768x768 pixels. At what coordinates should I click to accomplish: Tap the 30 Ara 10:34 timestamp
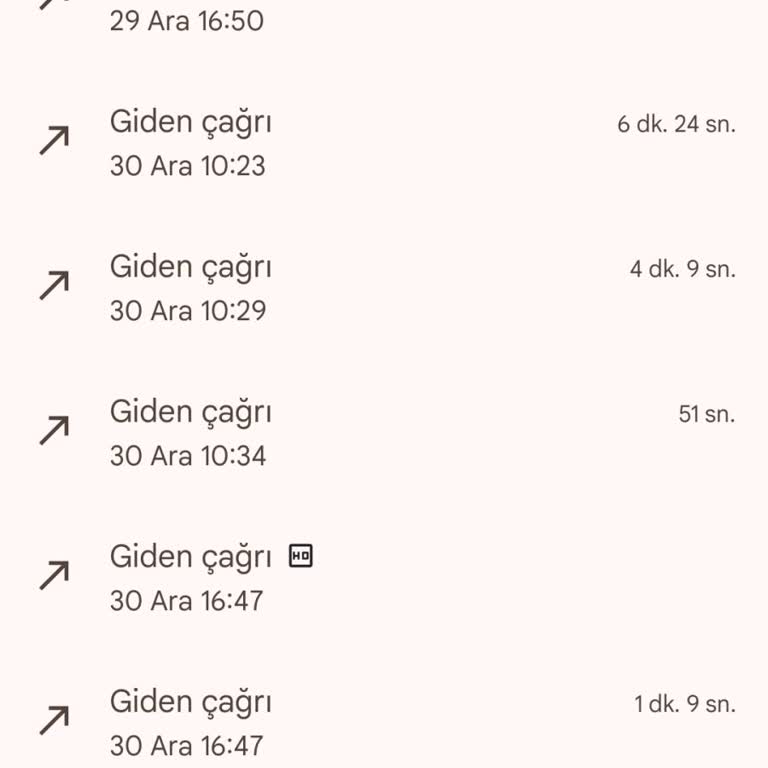click(187, 456)
